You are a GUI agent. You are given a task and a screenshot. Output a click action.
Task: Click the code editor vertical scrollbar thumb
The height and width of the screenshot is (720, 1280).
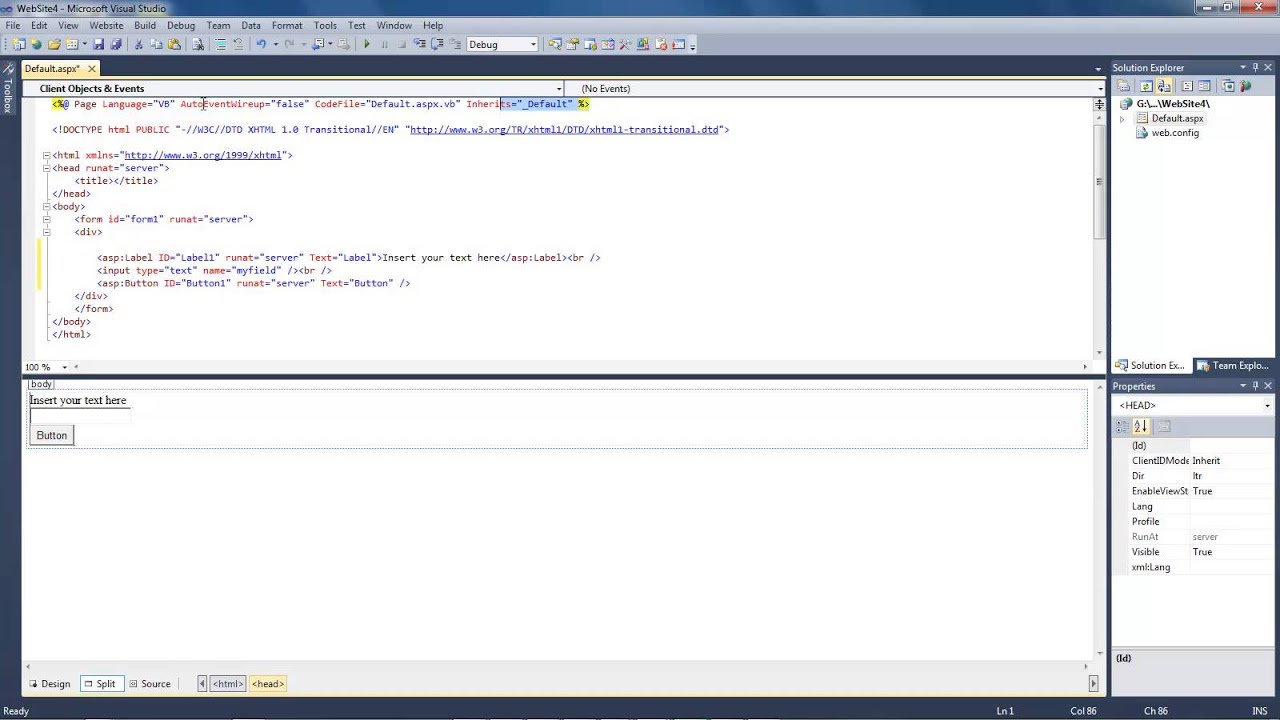1099,181
